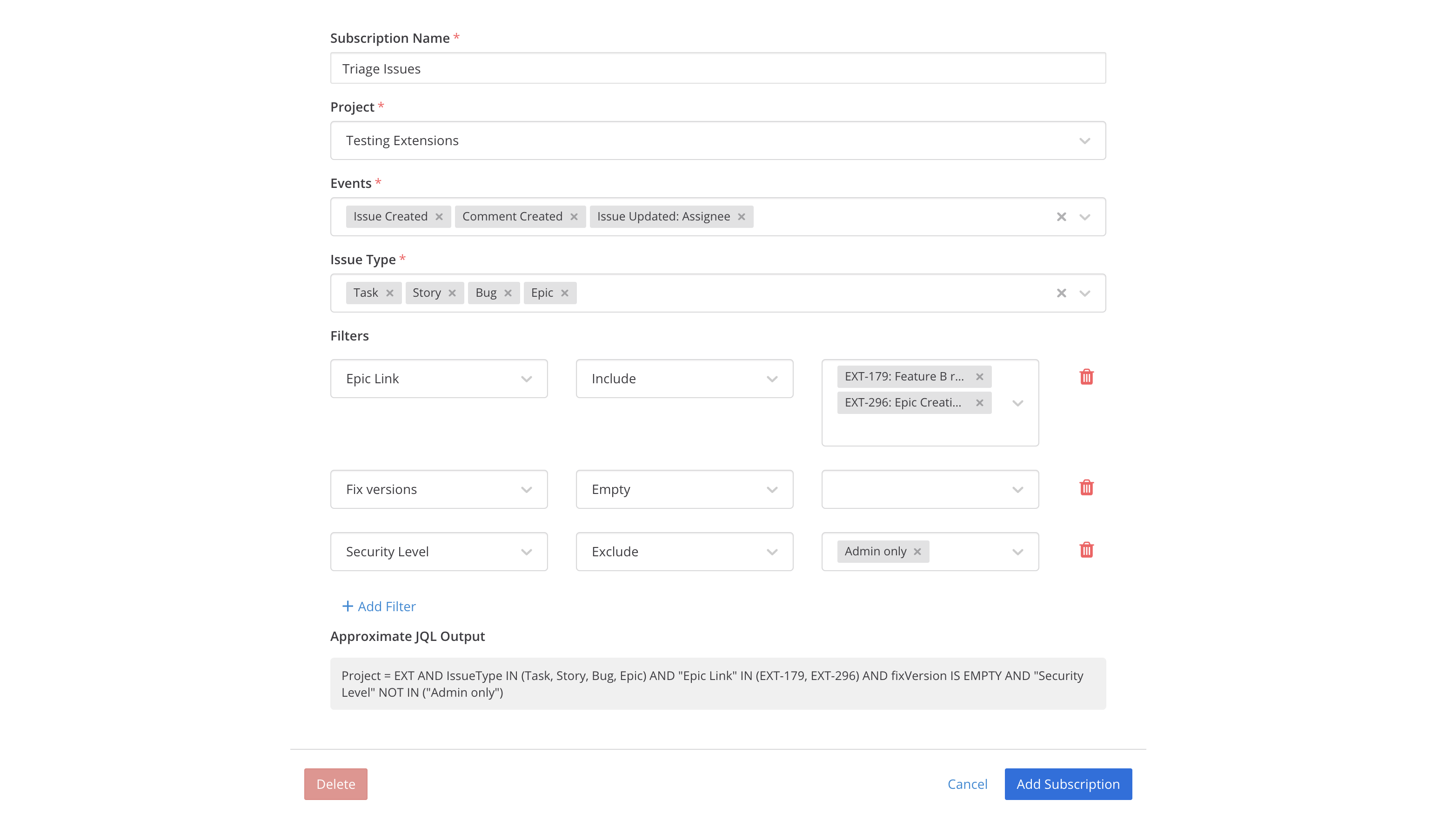Clear all selected Issue Types with the X icon
This screenshot has width=1445, height=840.
coord(1061,293)
